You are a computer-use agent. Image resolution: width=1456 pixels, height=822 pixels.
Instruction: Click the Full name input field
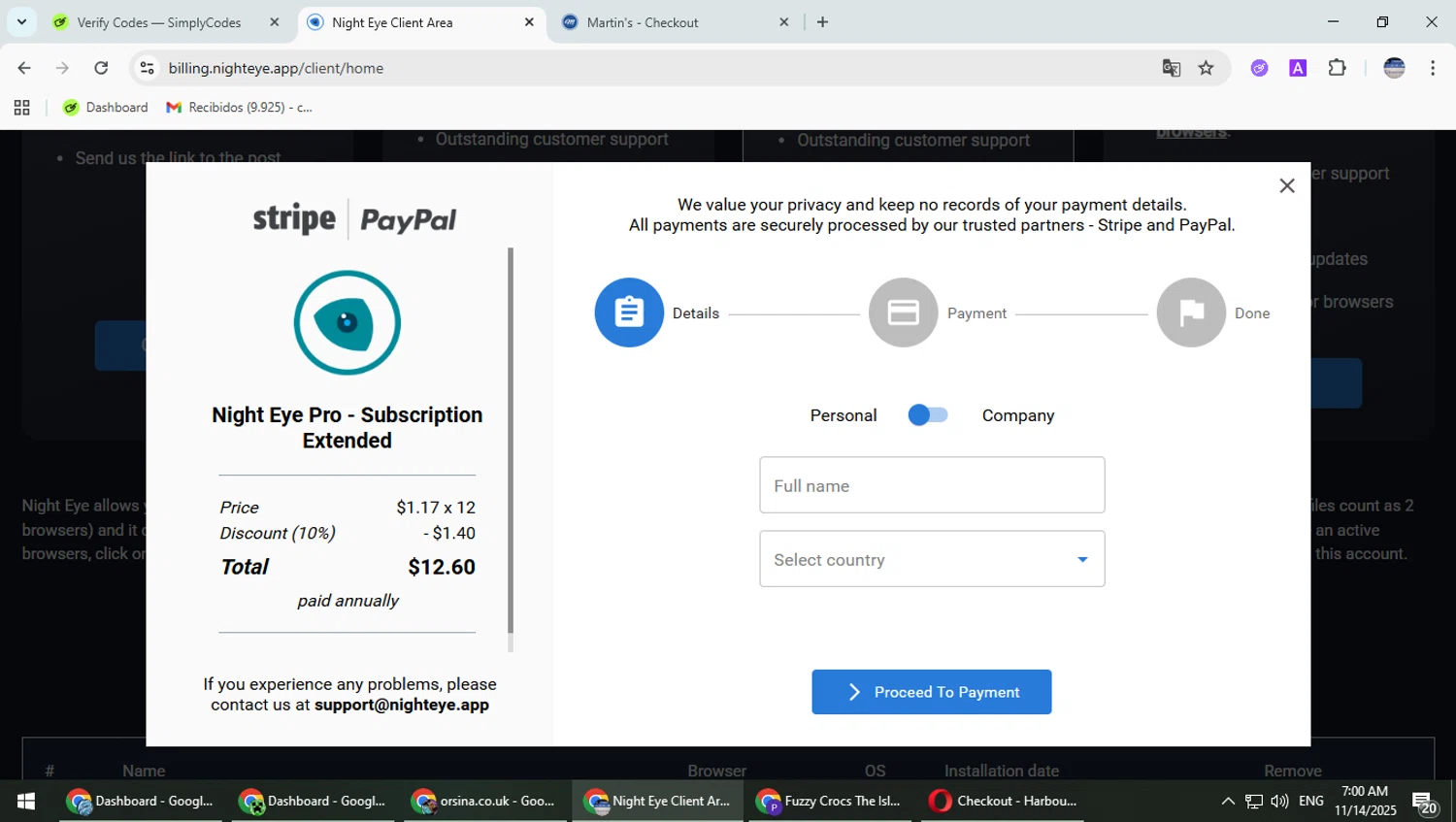[932, 485]
